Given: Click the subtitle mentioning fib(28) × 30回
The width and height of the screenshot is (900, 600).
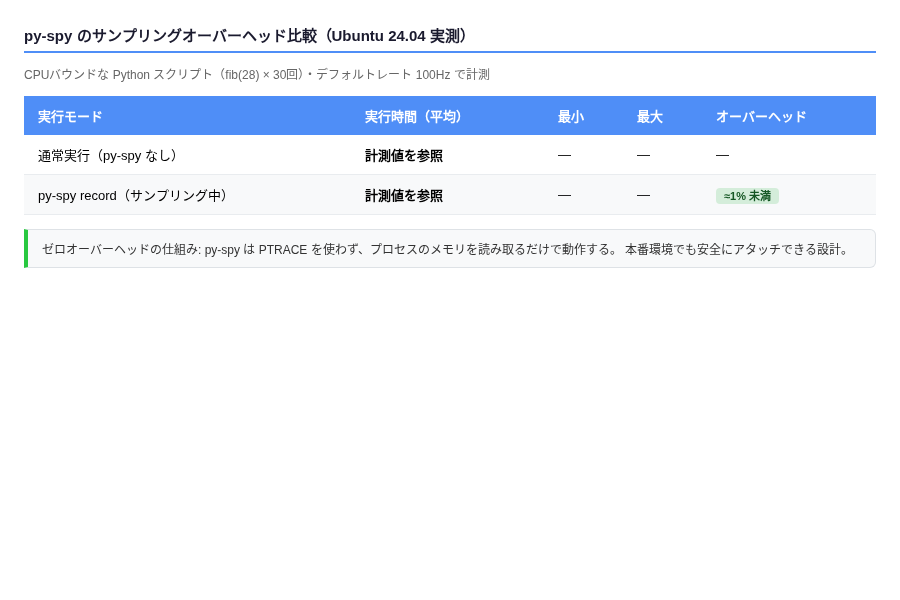Looking at the screenshot, I should tap(257, 75).
